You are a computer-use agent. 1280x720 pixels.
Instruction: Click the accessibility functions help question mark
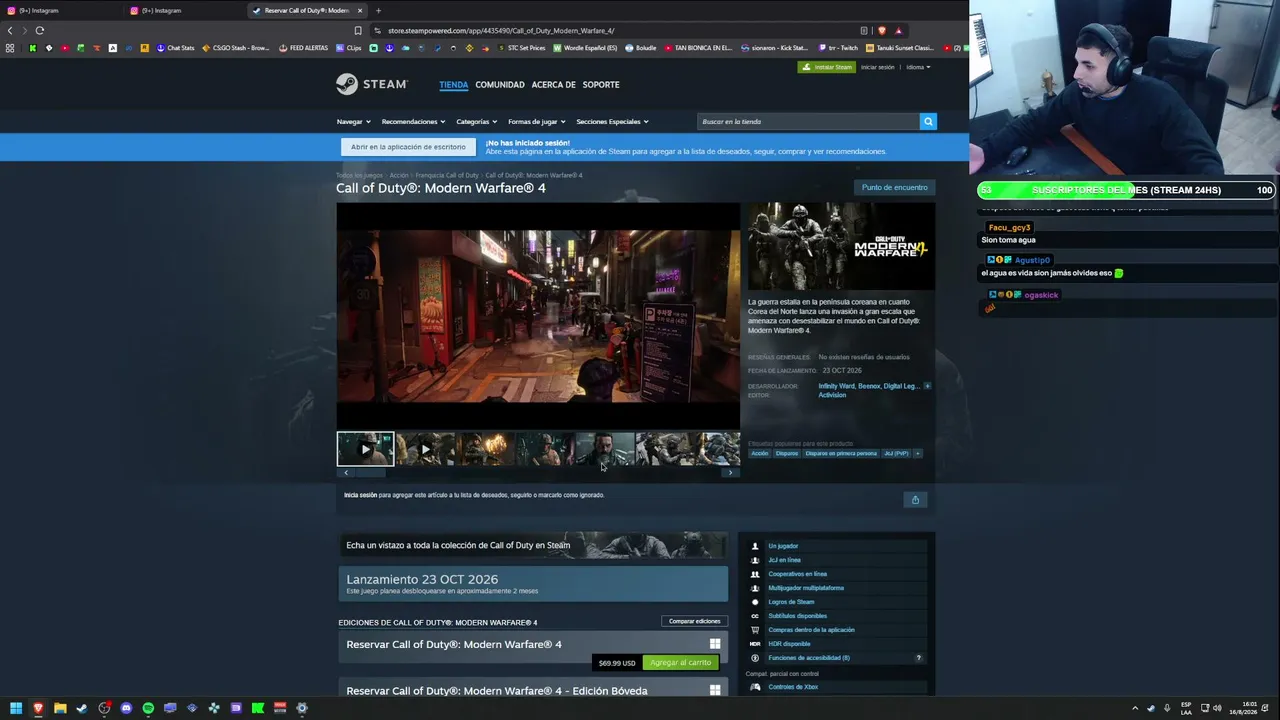pyautogui.click(x=919, y=658)
